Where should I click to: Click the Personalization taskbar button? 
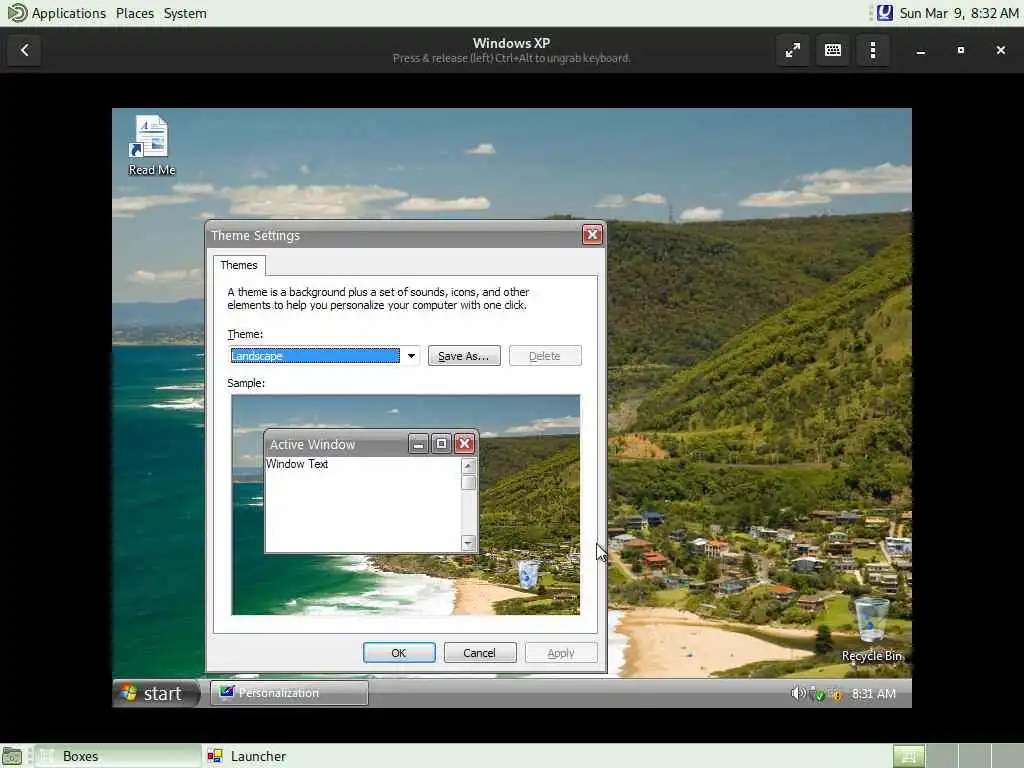click(289, 693)
